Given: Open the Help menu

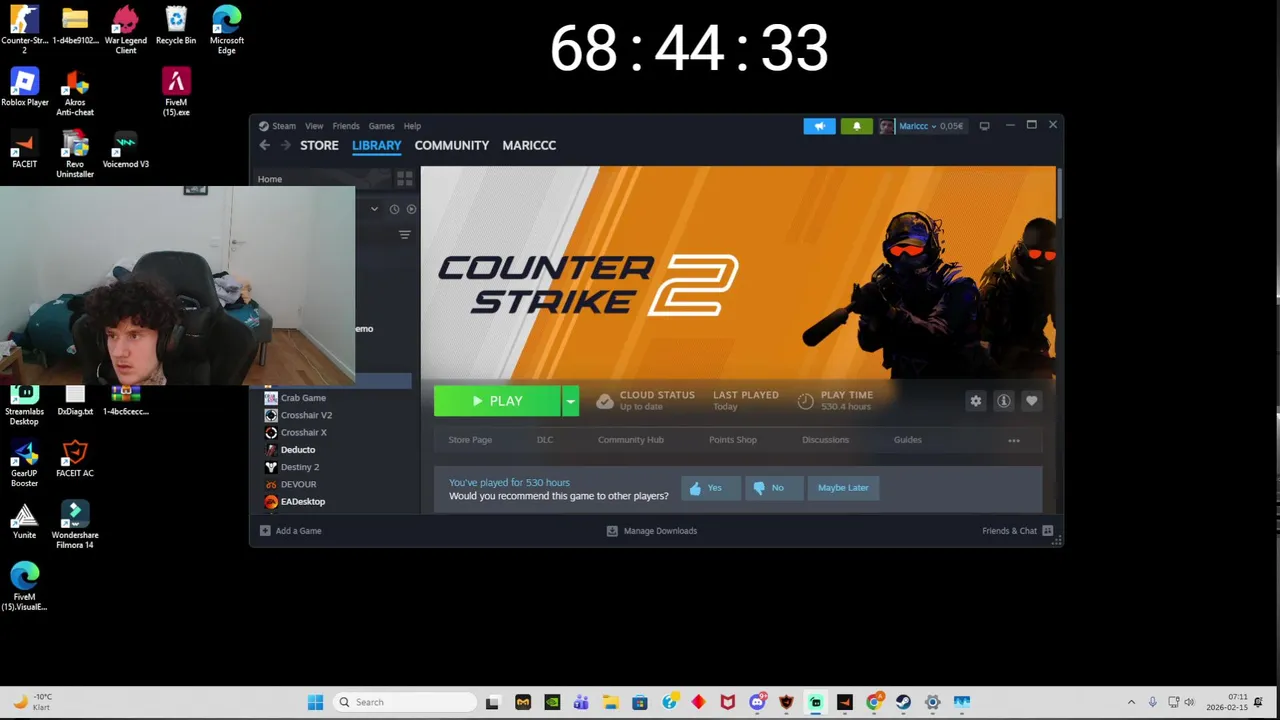Looking at the screenshot, I should tap(412, 126).
